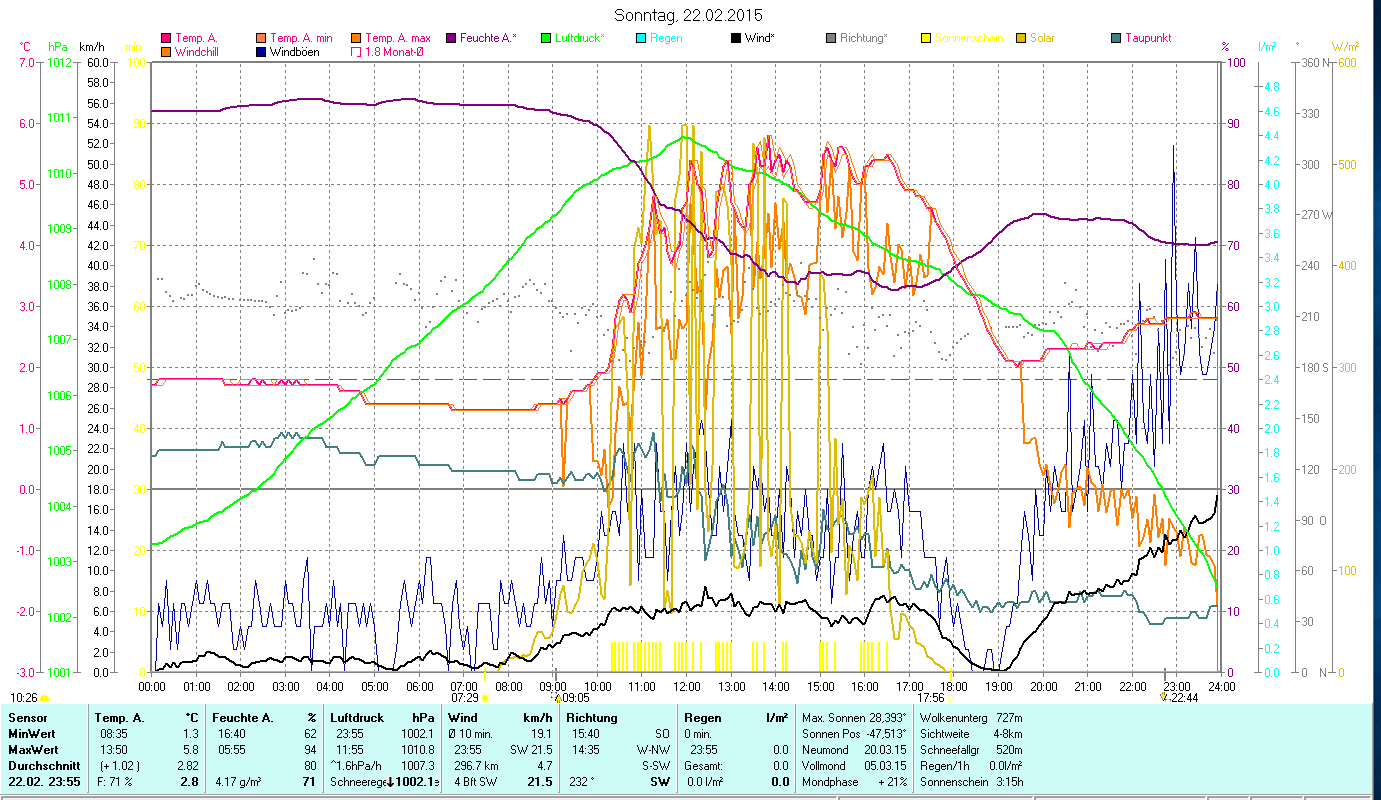
Task: Click the Temp. A. max legend icon
Action: click(356, 38)
